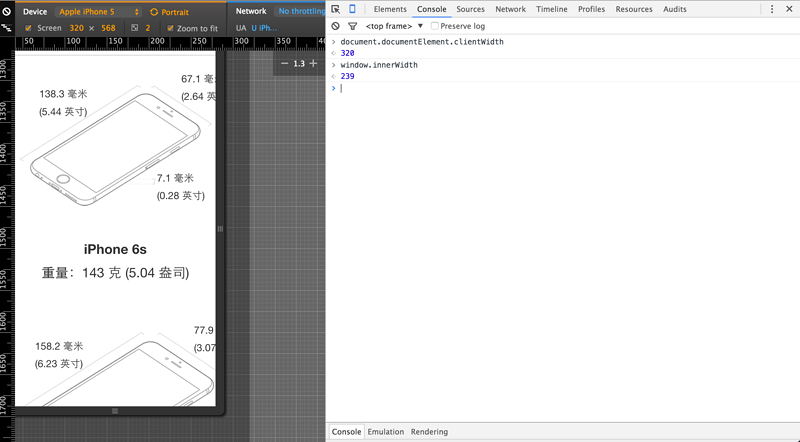This screenshot has width=800, height=442.
Task: Switch to the Console tab at top
Action: tap(432, 9)
